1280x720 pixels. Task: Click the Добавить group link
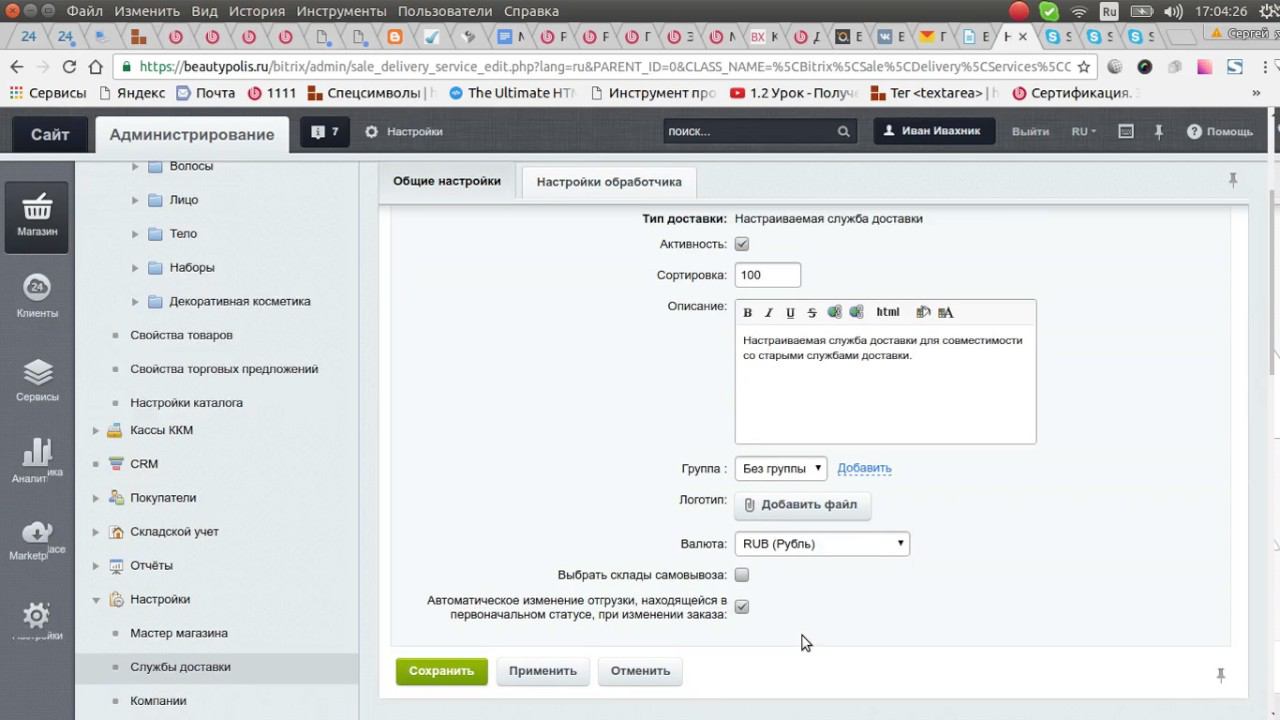[864, 468]
